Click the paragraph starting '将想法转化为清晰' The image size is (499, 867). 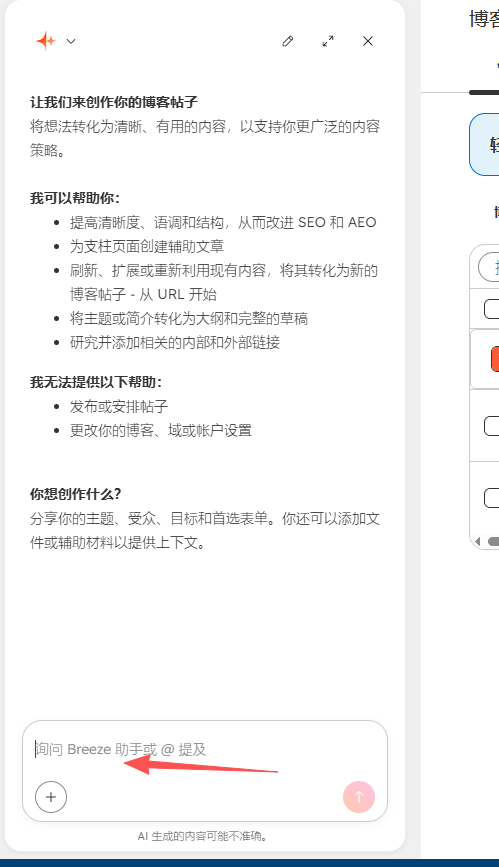pyautogui.click(x=205, y=138)
